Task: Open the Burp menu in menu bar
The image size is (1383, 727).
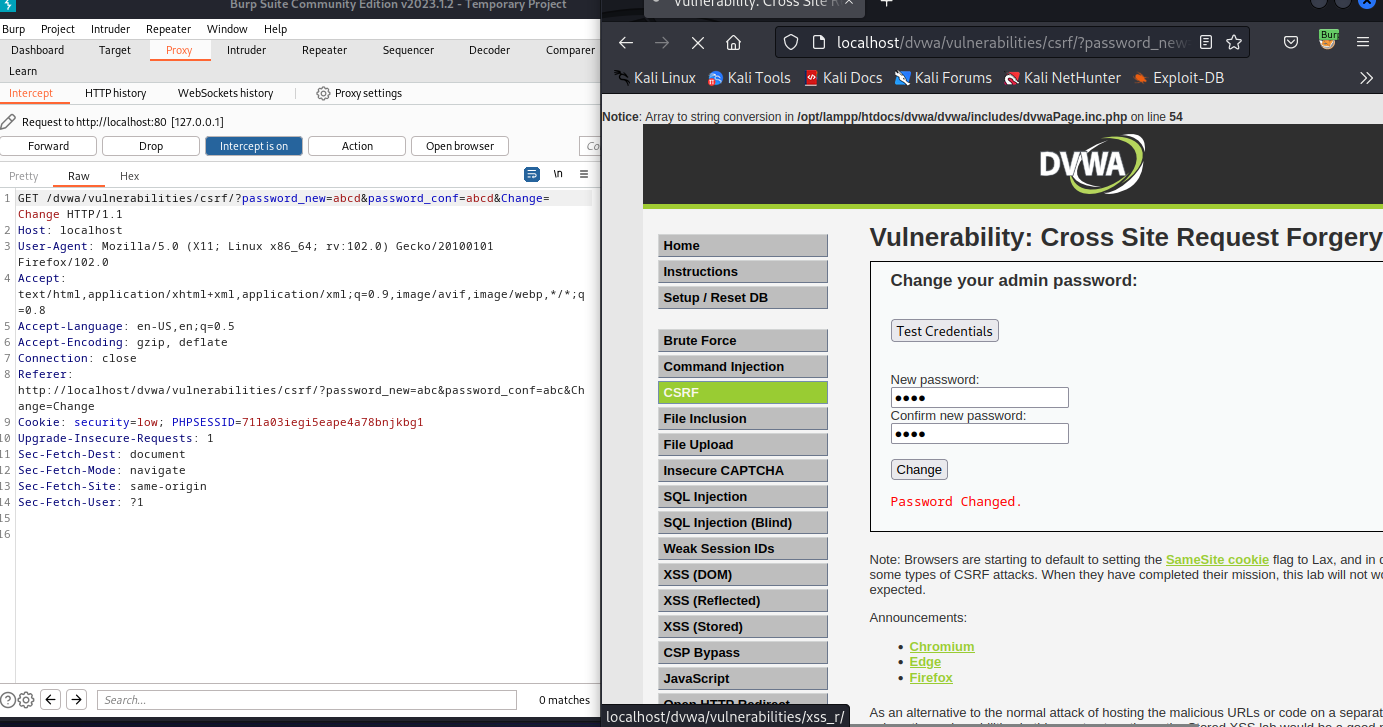Action: [x=14, y=29]
